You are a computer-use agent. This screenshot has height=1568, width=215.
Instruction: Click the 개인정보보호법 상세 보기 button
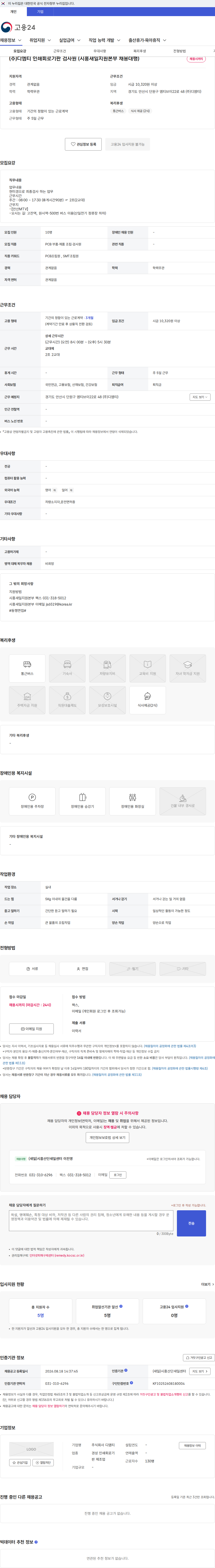tap(107, 1137)
